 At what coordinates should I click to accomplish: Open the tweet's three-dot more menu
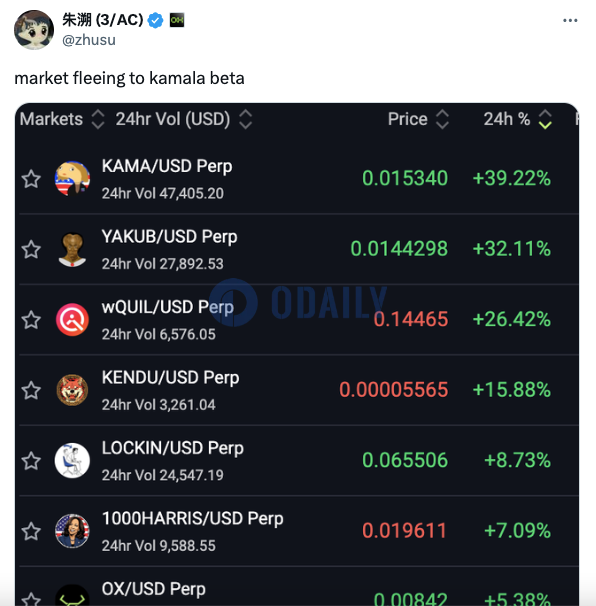point(570,20)
